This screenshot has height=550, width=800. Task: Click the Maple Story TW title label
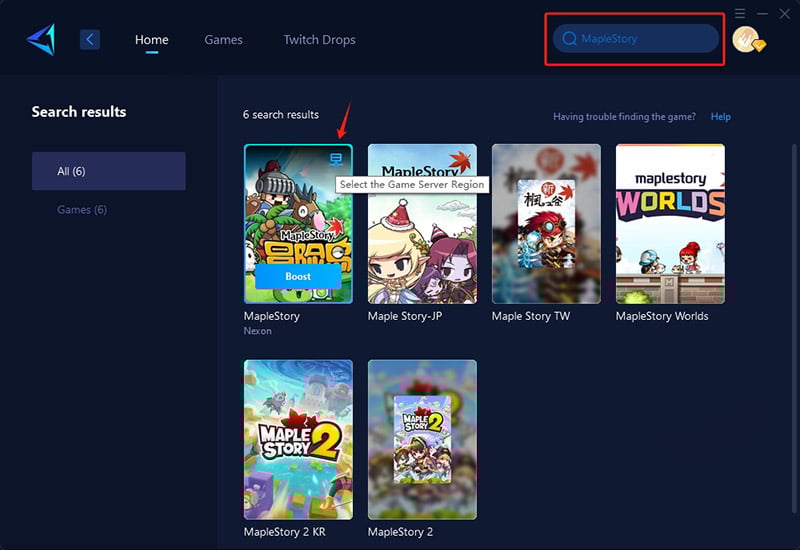pos(531,316)
